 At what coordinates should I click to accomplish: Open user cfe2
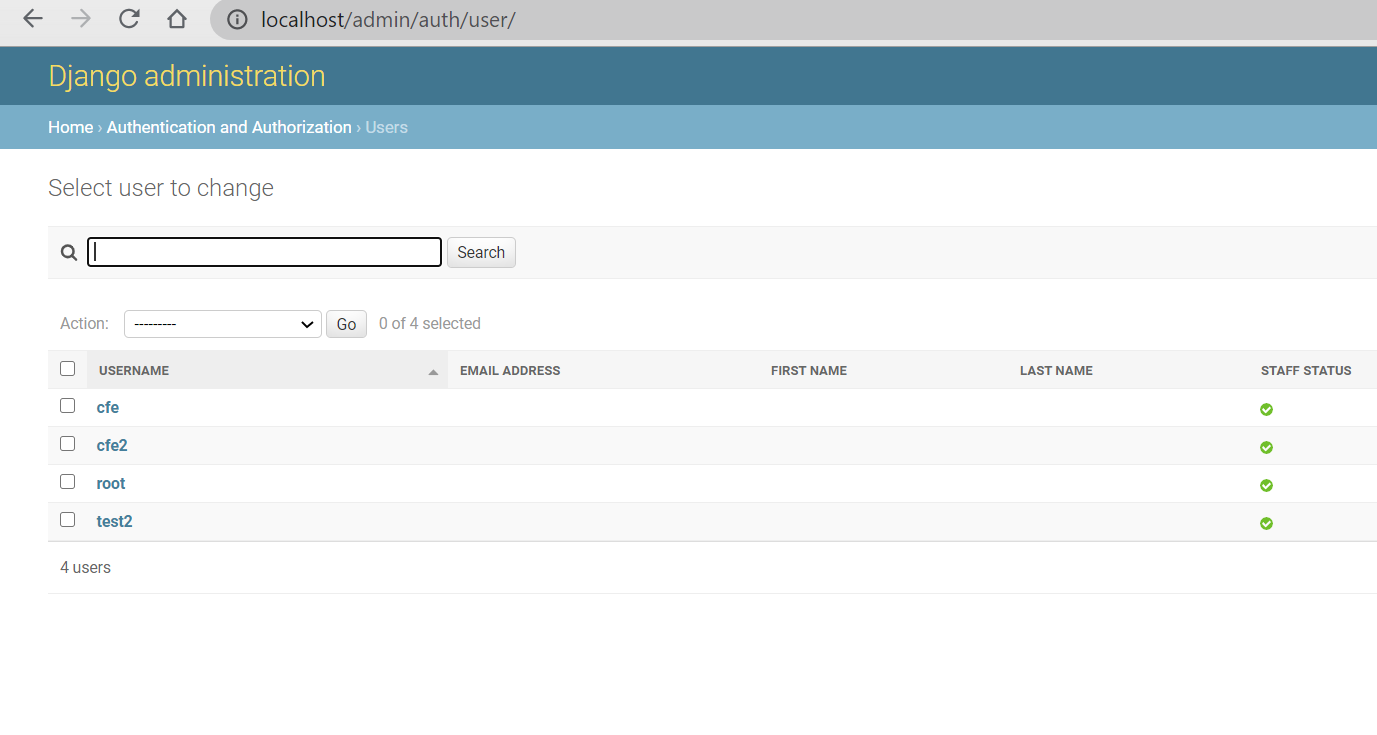coord(112,446)
